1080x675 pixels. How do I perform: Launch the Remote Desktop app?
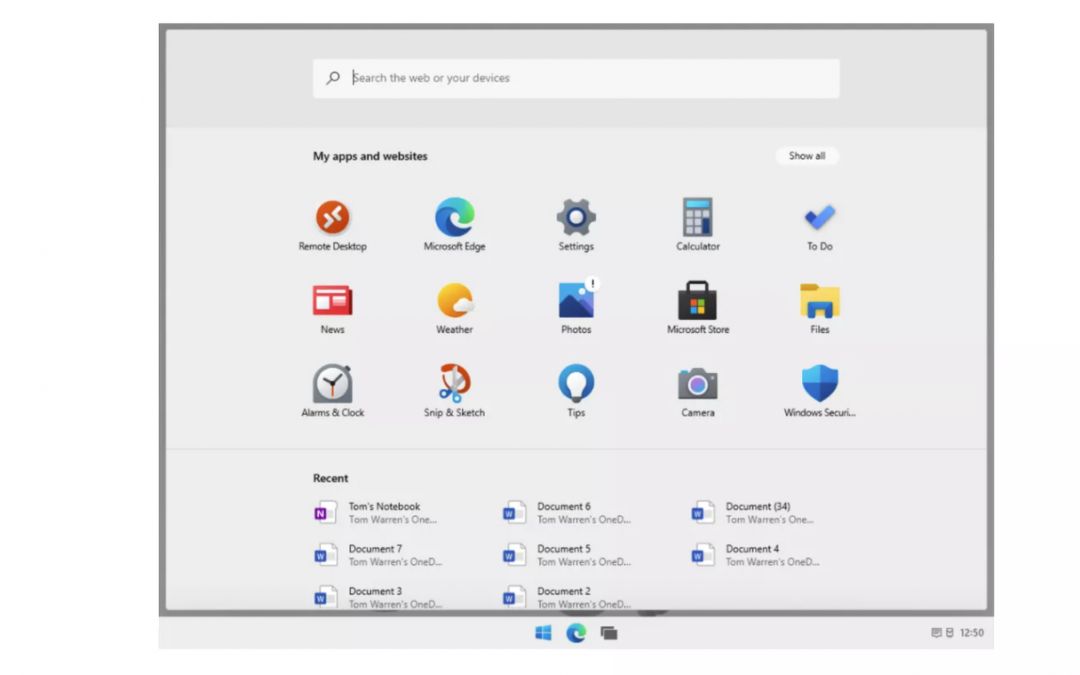(x=332, y=218)
